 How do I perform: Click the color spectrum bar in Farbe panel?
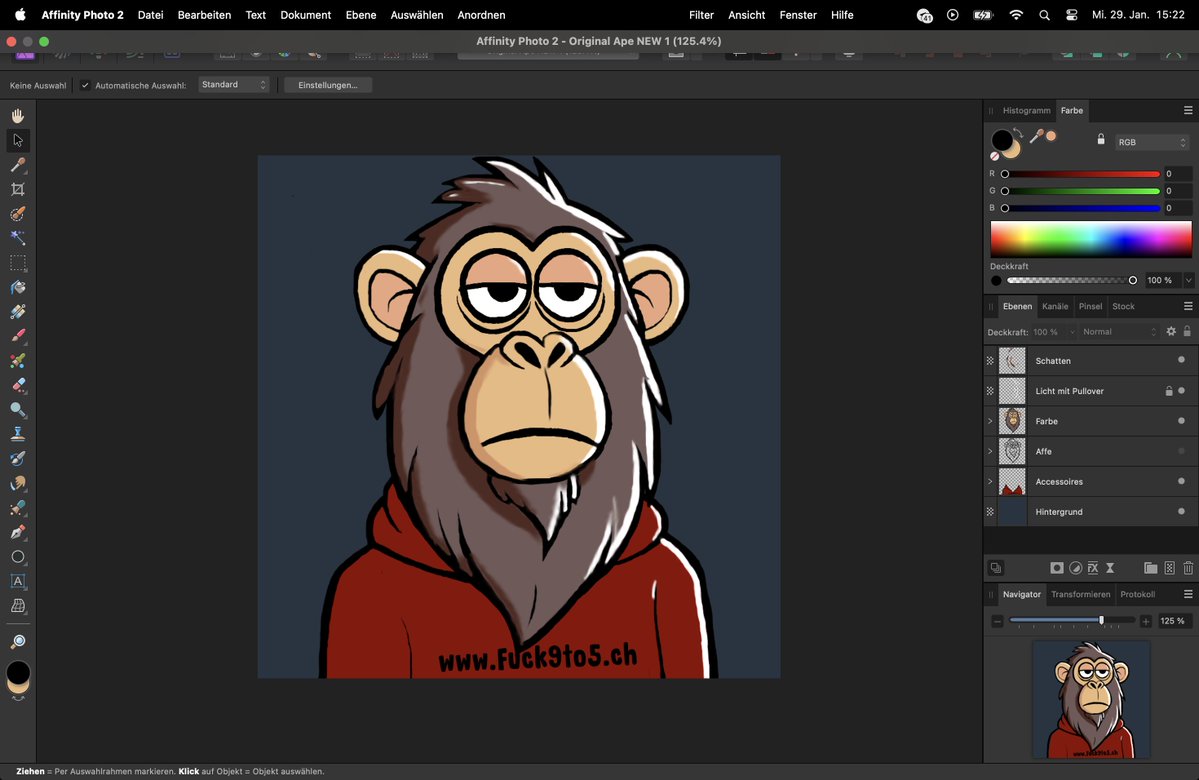[1090, 239]
